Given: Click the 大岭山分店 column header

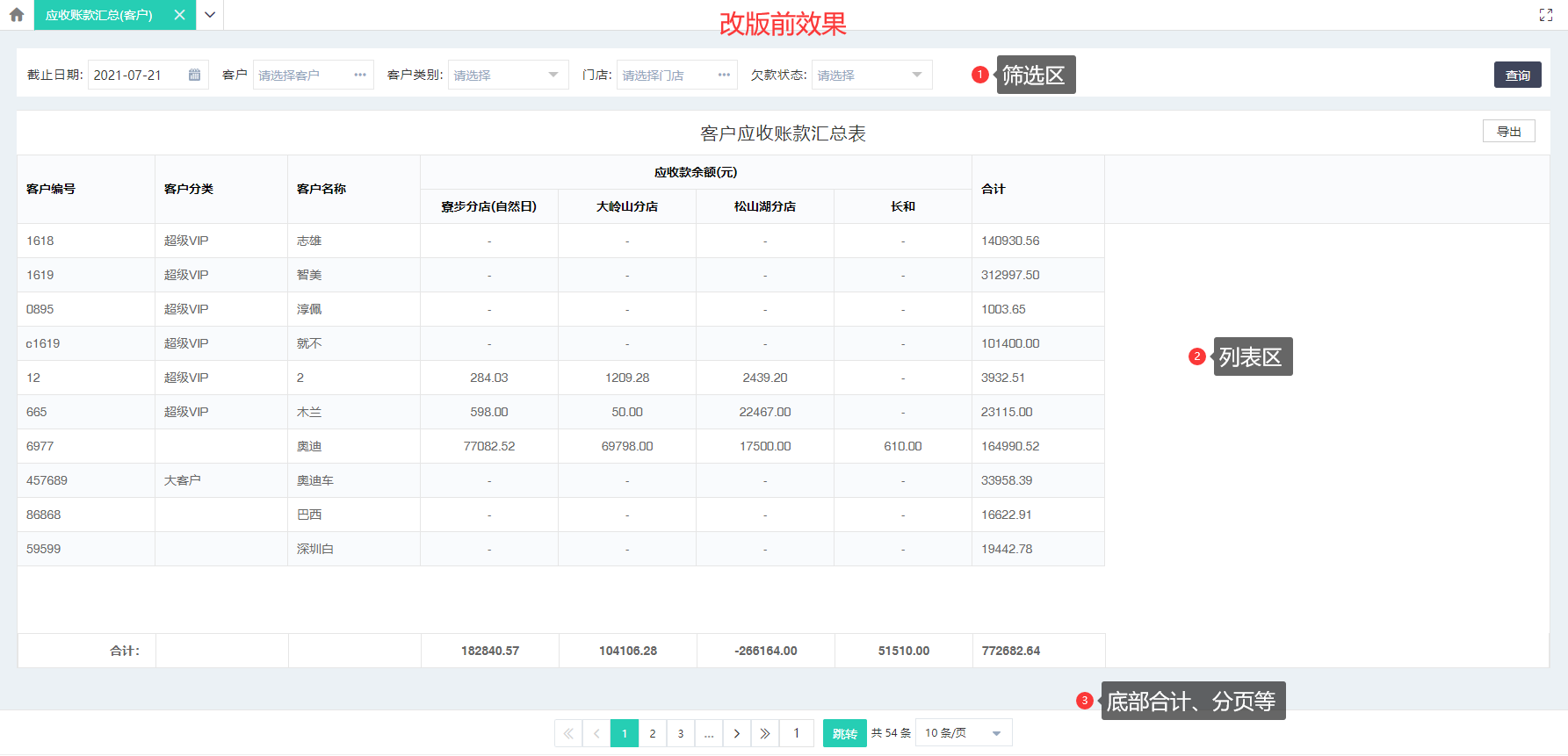Looking at the screenshot, I should coord(627,206).
